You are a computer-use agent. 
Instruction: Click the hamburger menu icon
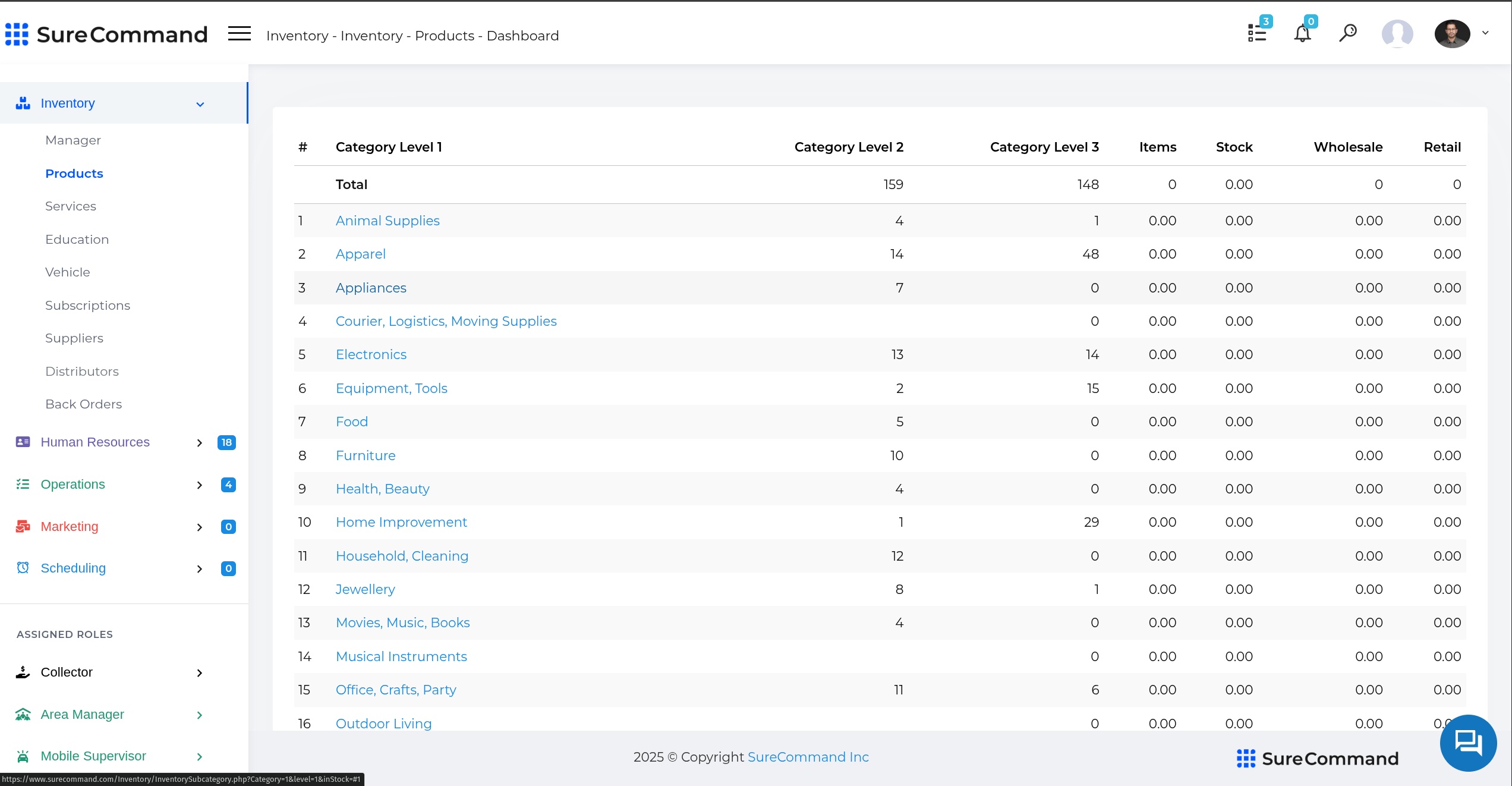[239, 34]
